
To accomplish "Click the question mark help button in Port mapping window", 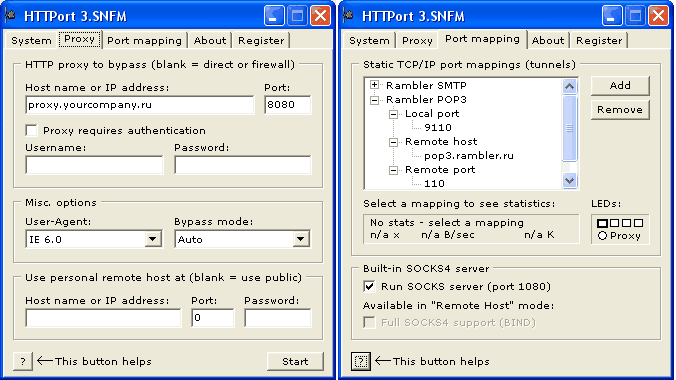I will click(x=361, y=361).
